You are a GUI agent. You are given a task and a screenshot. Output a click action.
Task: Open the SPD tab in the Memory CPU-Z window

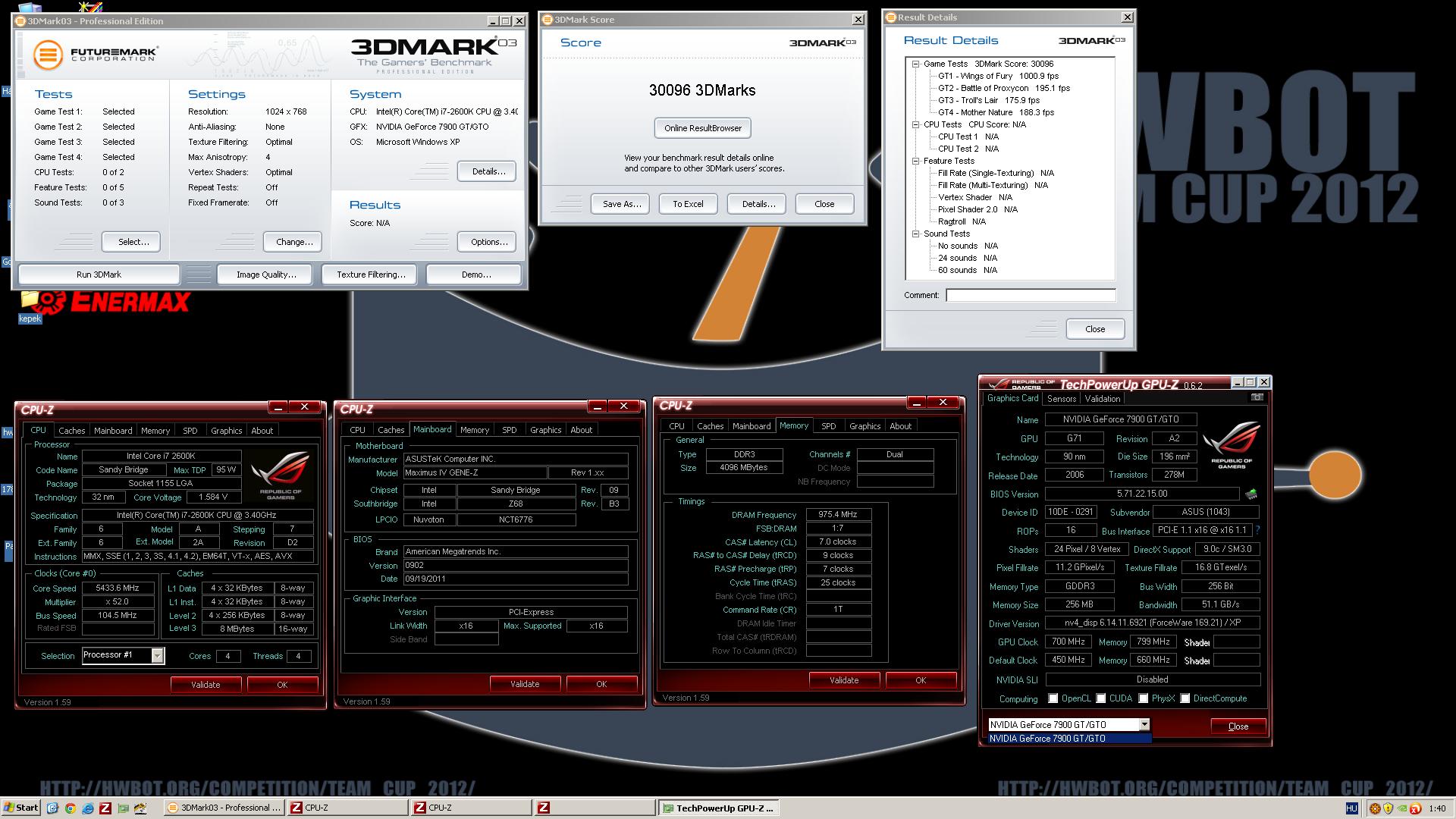(828, 426)
